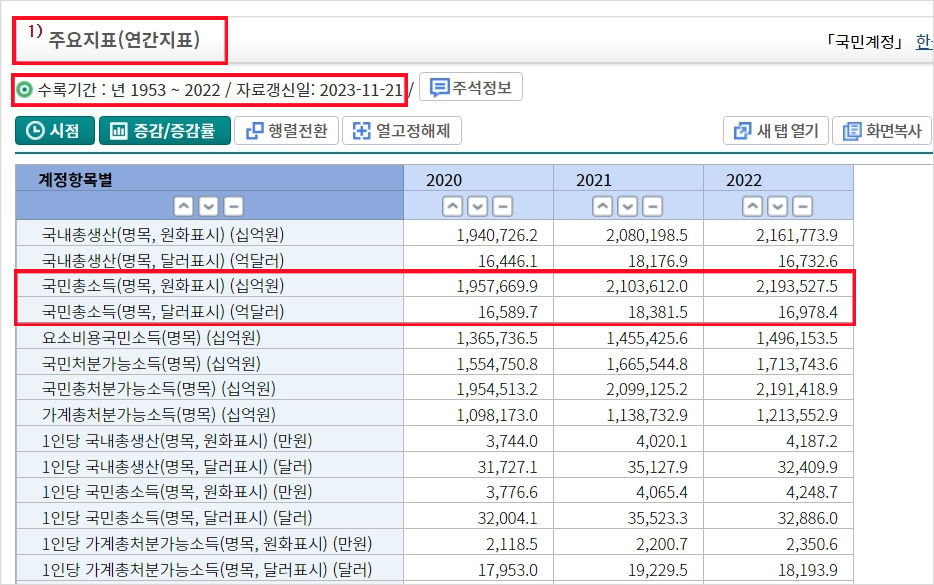Click the cell value 4,248.7
This screenshot has width=934, height=585.
pos(812,493)
